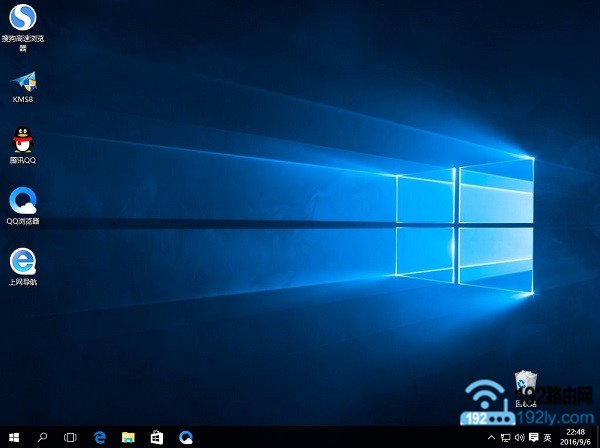Open Task View on taskbar
The height and width of the screenshot is (448, 600).
pyautogui.click(x=70, y=437)
